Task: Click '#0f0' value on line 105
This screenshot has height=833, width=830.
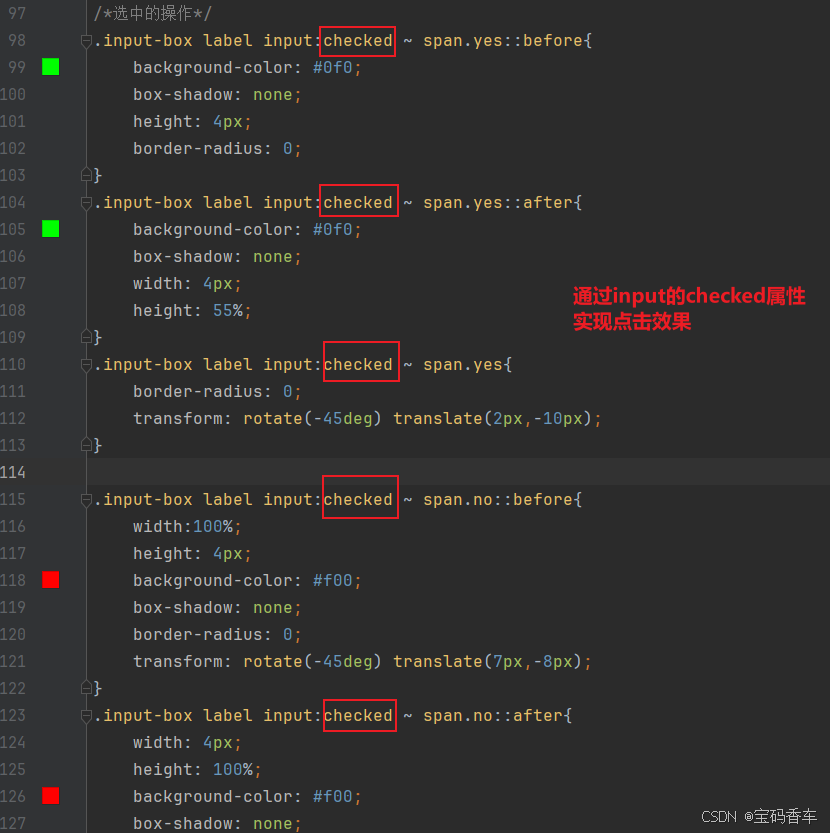Action: click(333, 230)
